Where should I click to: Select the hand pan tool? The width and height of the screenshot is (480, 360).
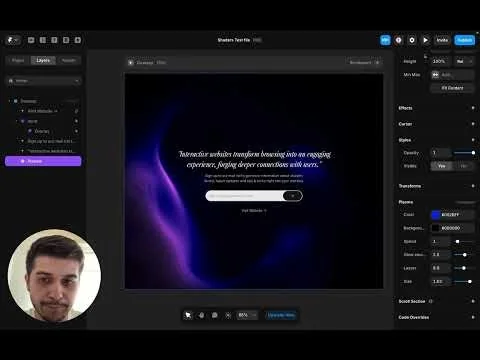[201, 315]
